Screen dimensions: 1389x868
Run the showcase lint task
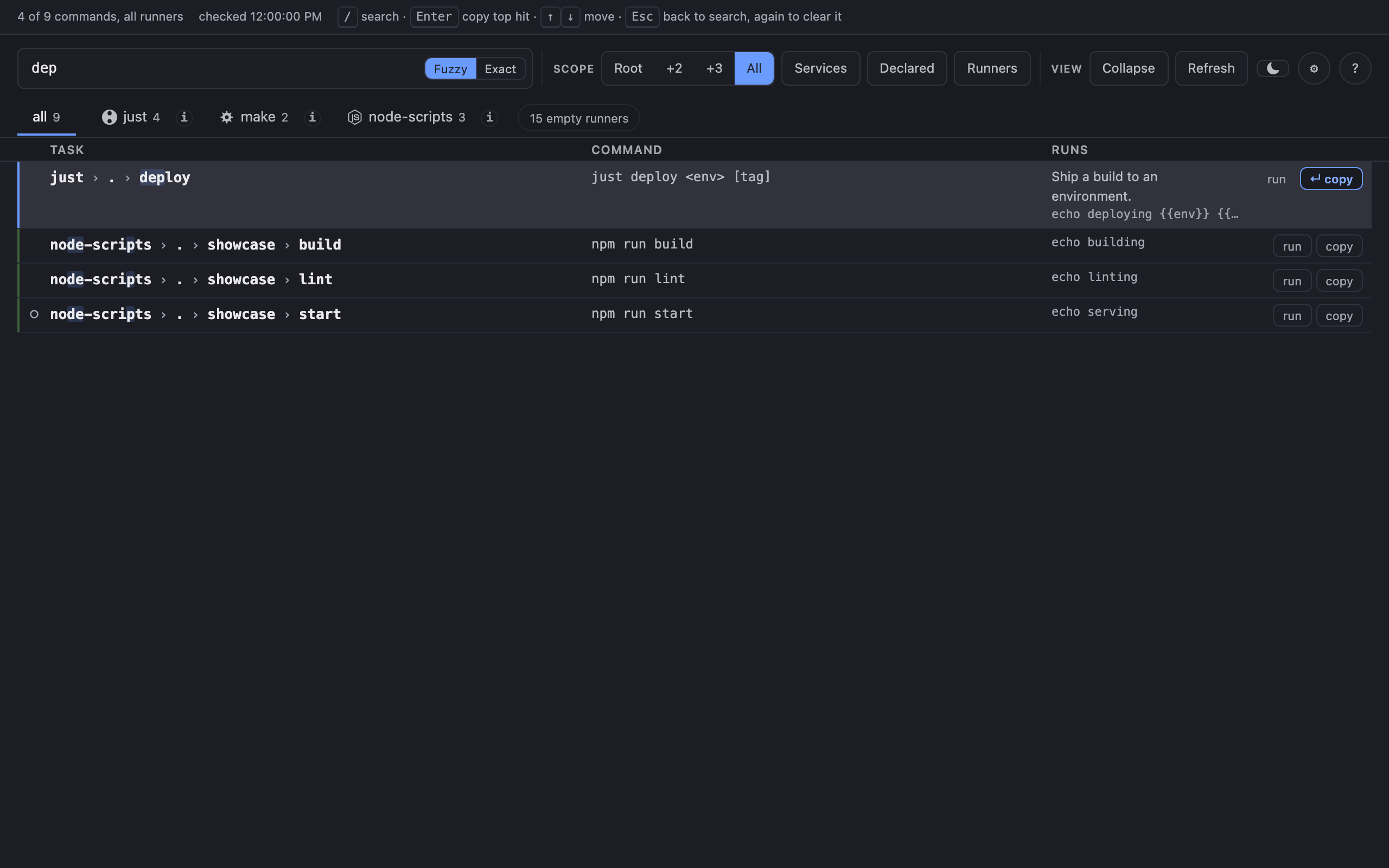1291,282
